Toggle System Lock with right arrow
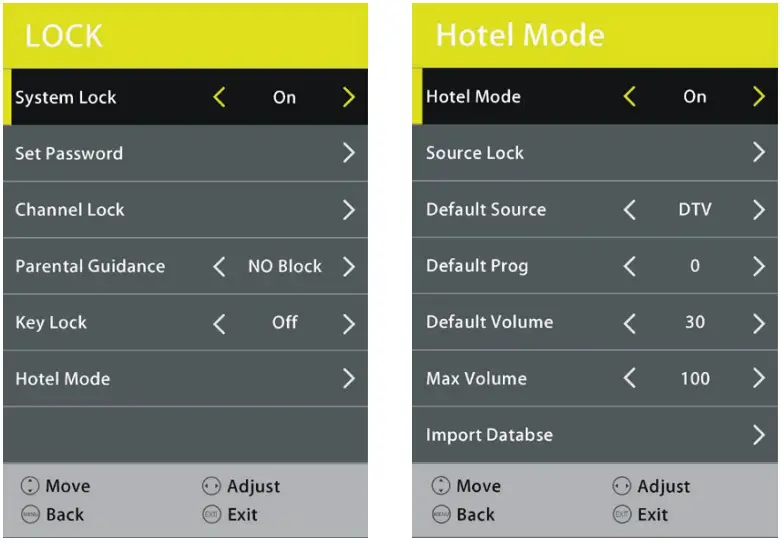The image size is (782, 543). 348,97
